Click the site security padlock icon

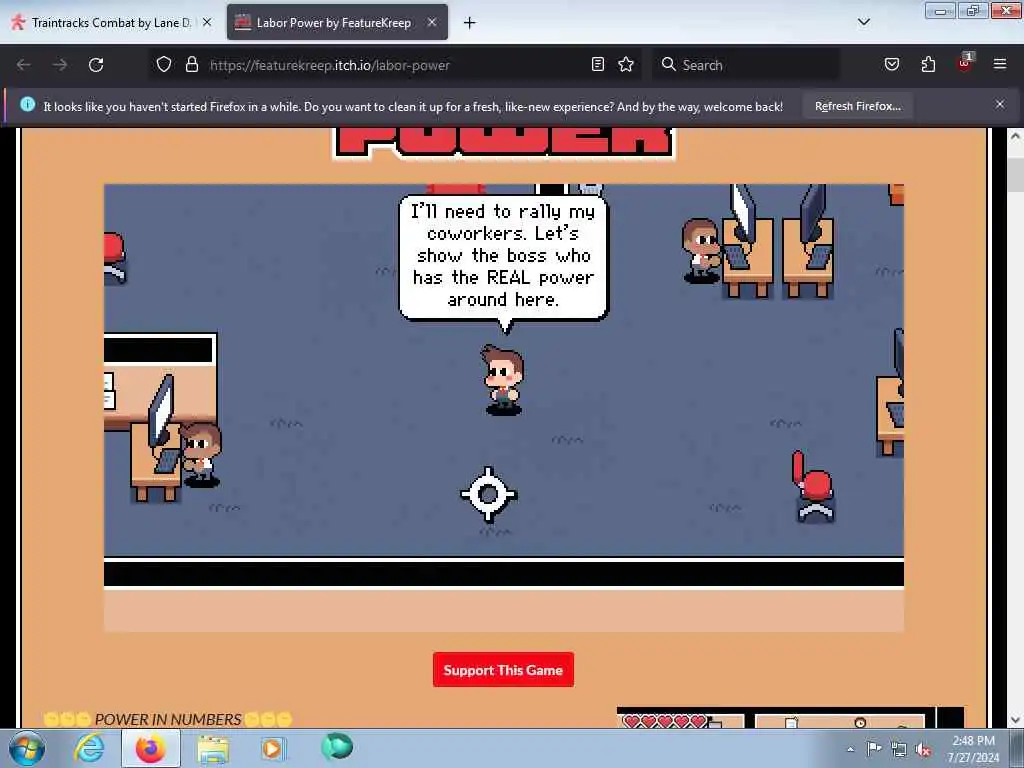pos(191,65)
